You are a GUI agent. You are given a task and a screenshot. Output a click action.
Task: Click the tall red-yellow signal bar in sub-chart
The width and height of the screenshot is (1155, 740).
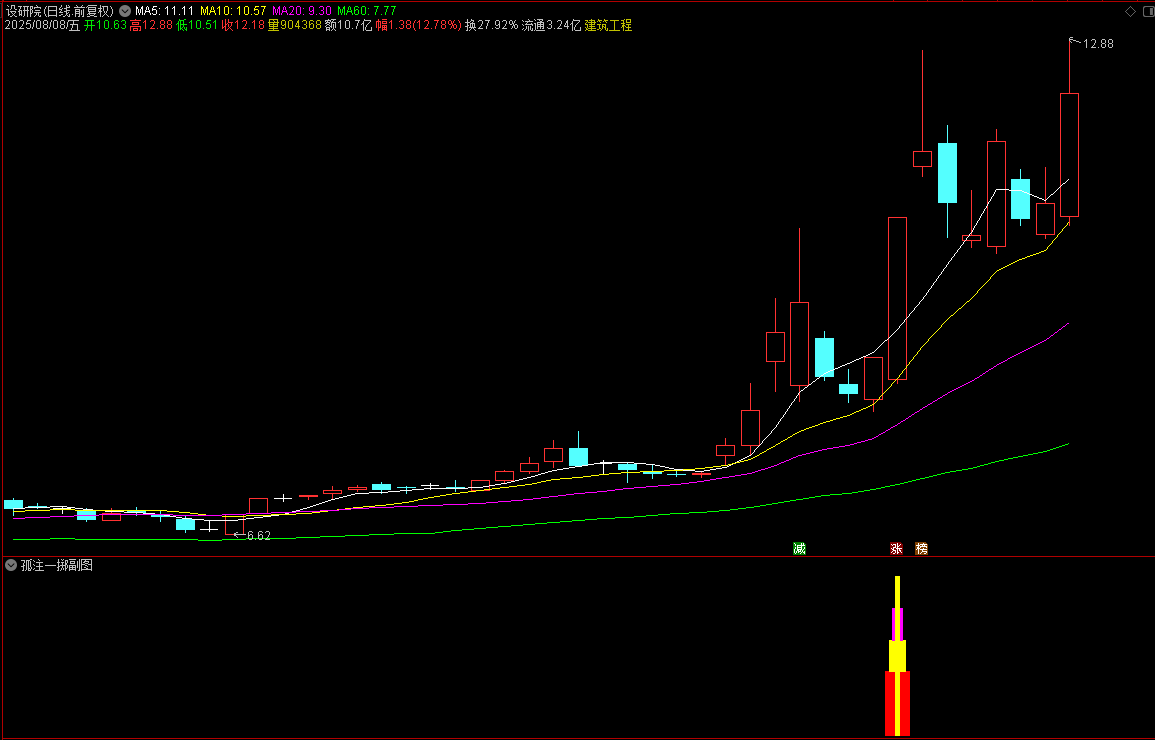(897, 655)
